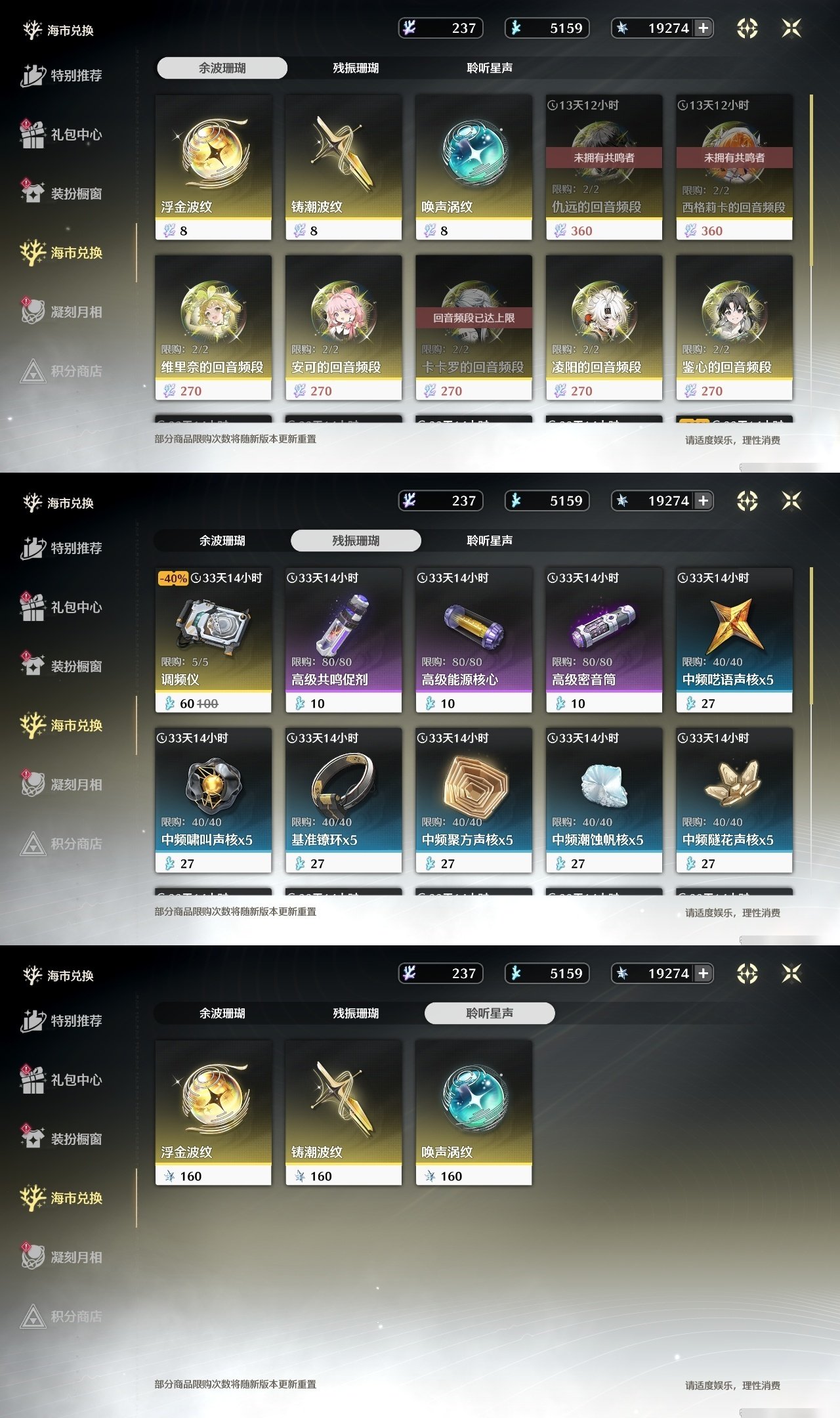Choose the 中频潮蚀帆核x5 shell item
Screen dimensions: 840x1418
604,800
